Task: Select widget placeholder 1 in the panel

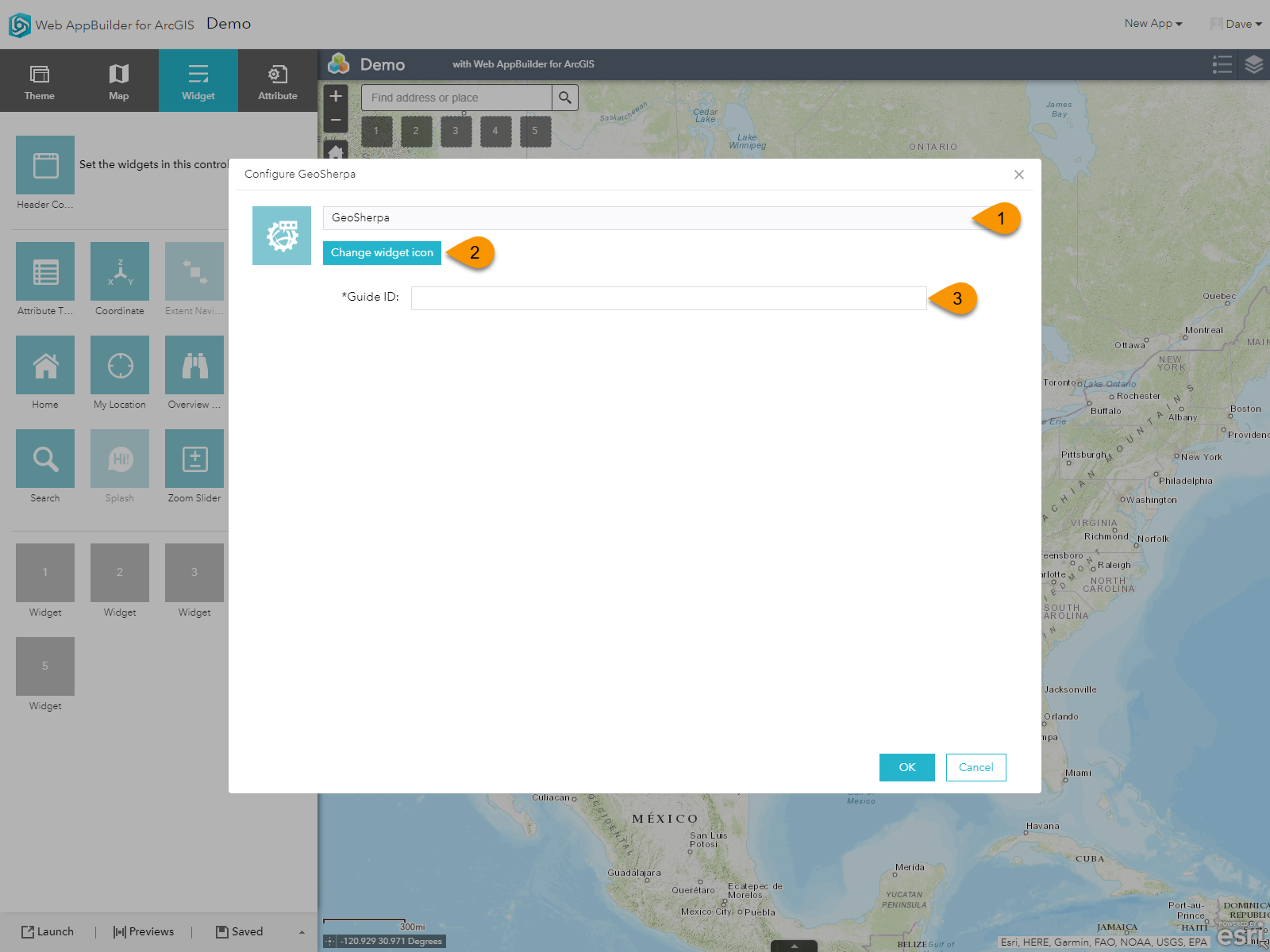Action: [45, 573]
